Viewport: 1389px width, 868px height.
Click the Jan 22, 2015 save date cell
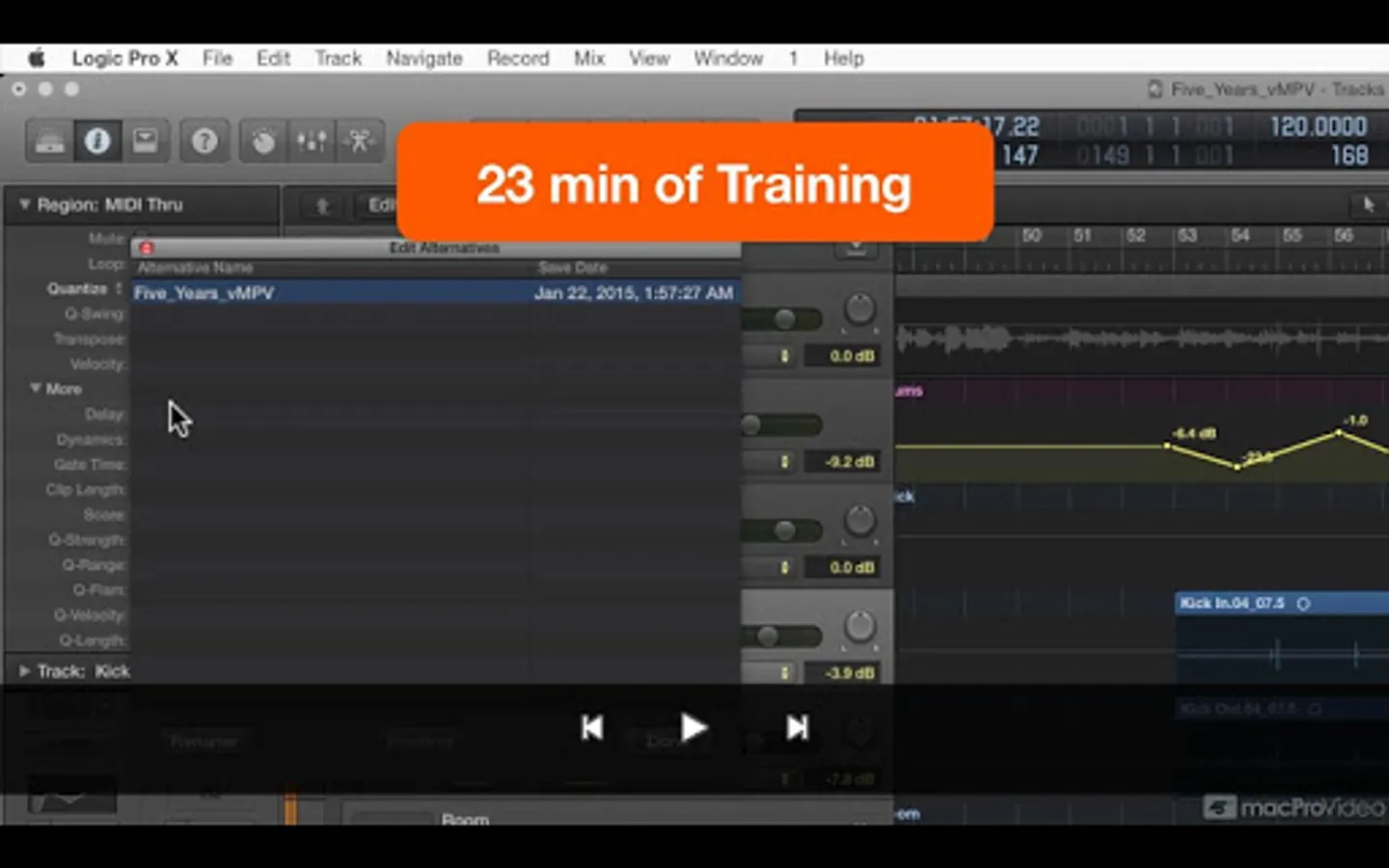[634, 293]
